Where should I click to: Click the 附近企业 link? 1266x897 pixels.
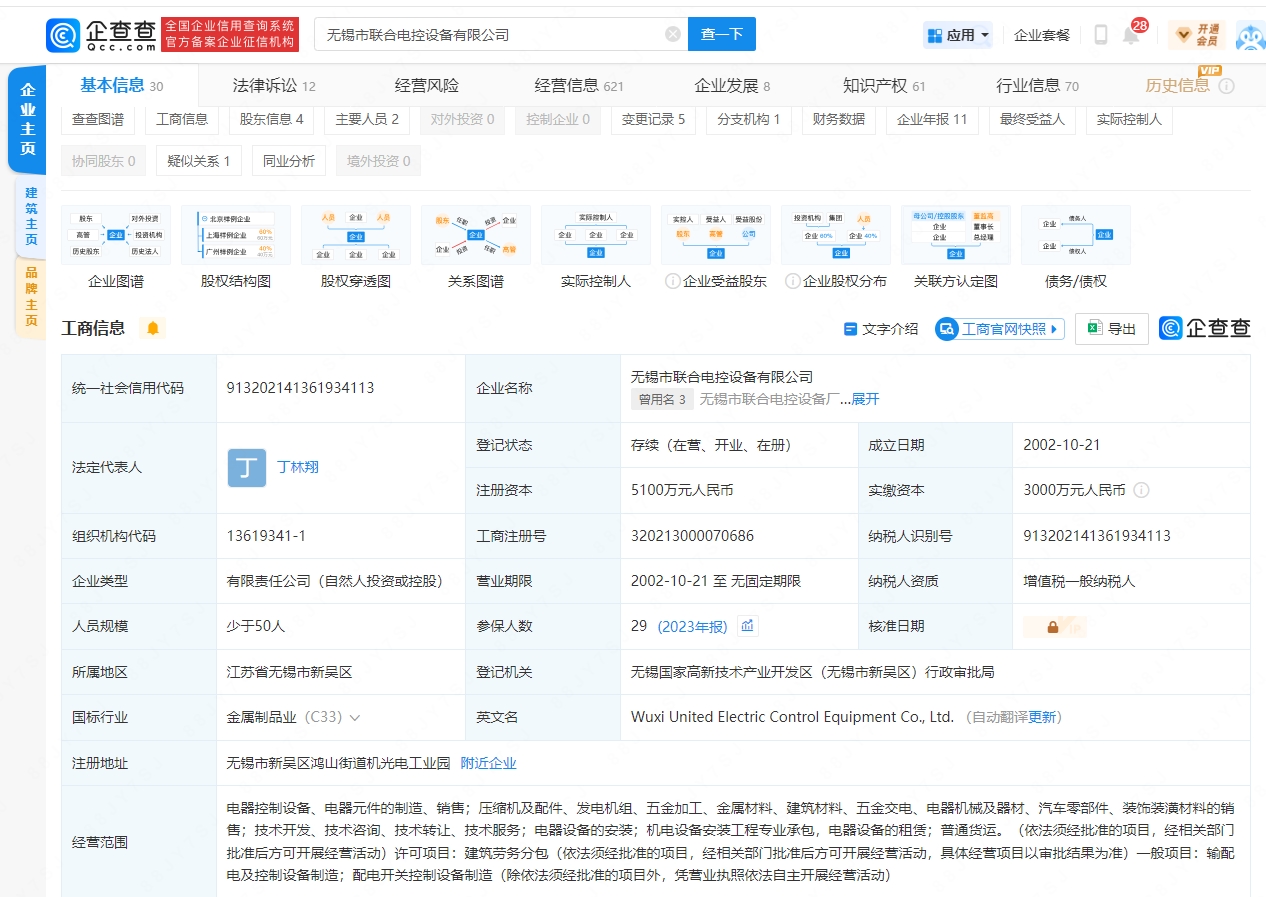coord(488,763)
